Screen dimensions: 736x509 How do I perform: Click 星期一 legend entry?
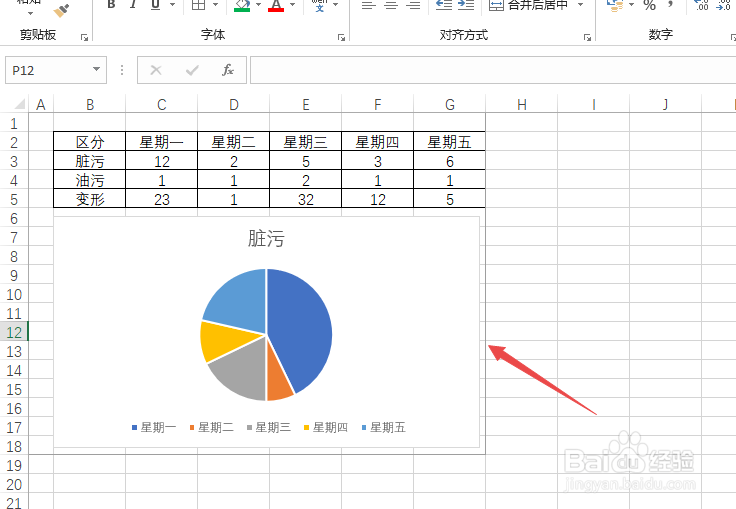(x=154, y=427)
